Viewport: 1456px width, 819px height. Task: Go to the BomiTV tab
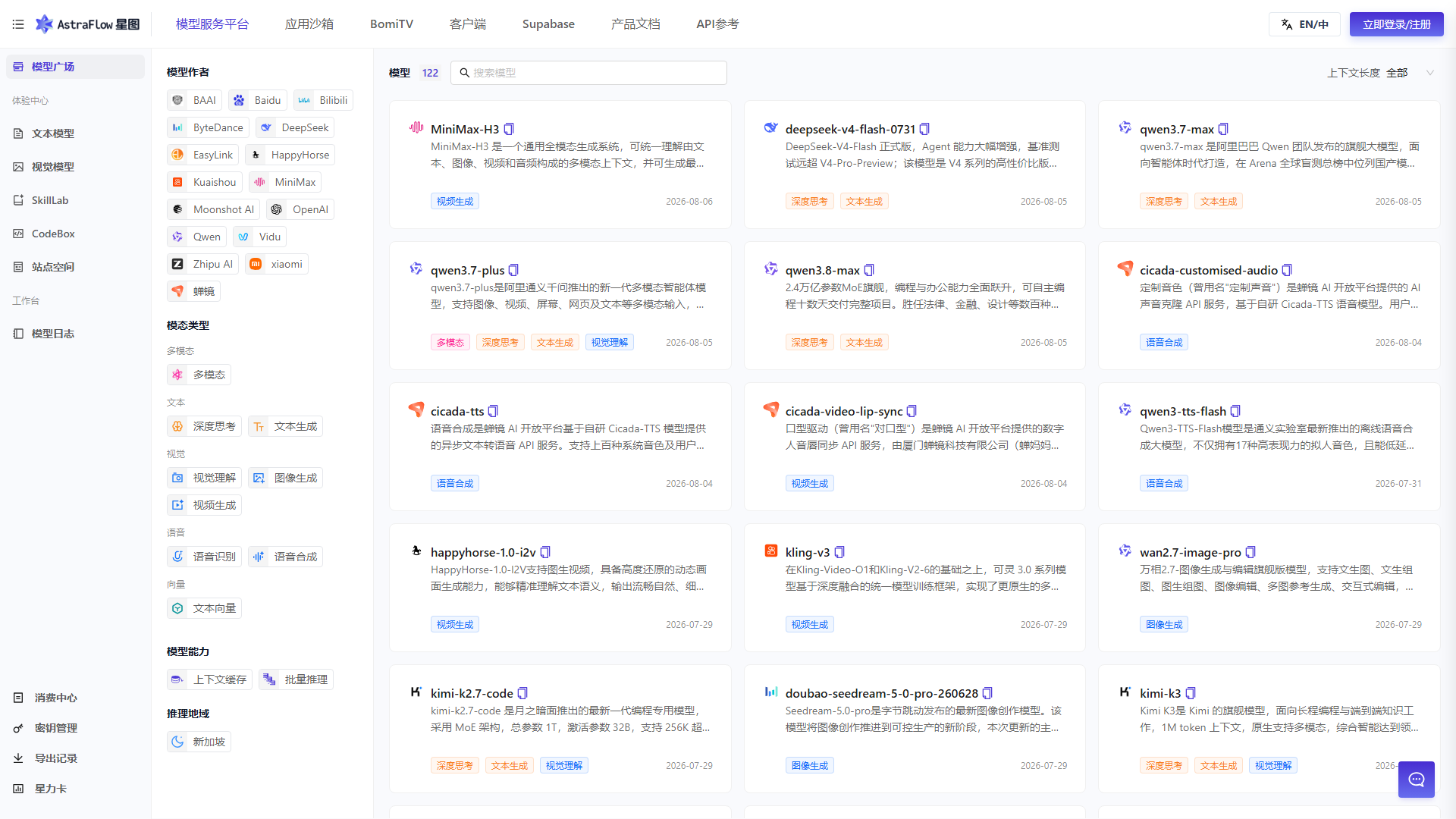click(x=391, y=24)
